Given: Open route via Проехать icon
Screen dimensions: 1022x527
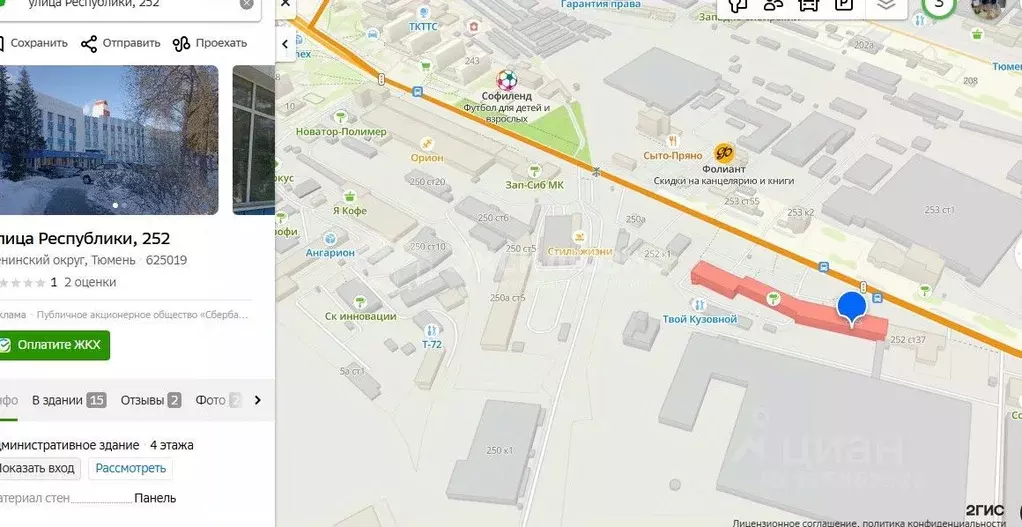Looking at the screenshot, I should click(x=181, y=44).
